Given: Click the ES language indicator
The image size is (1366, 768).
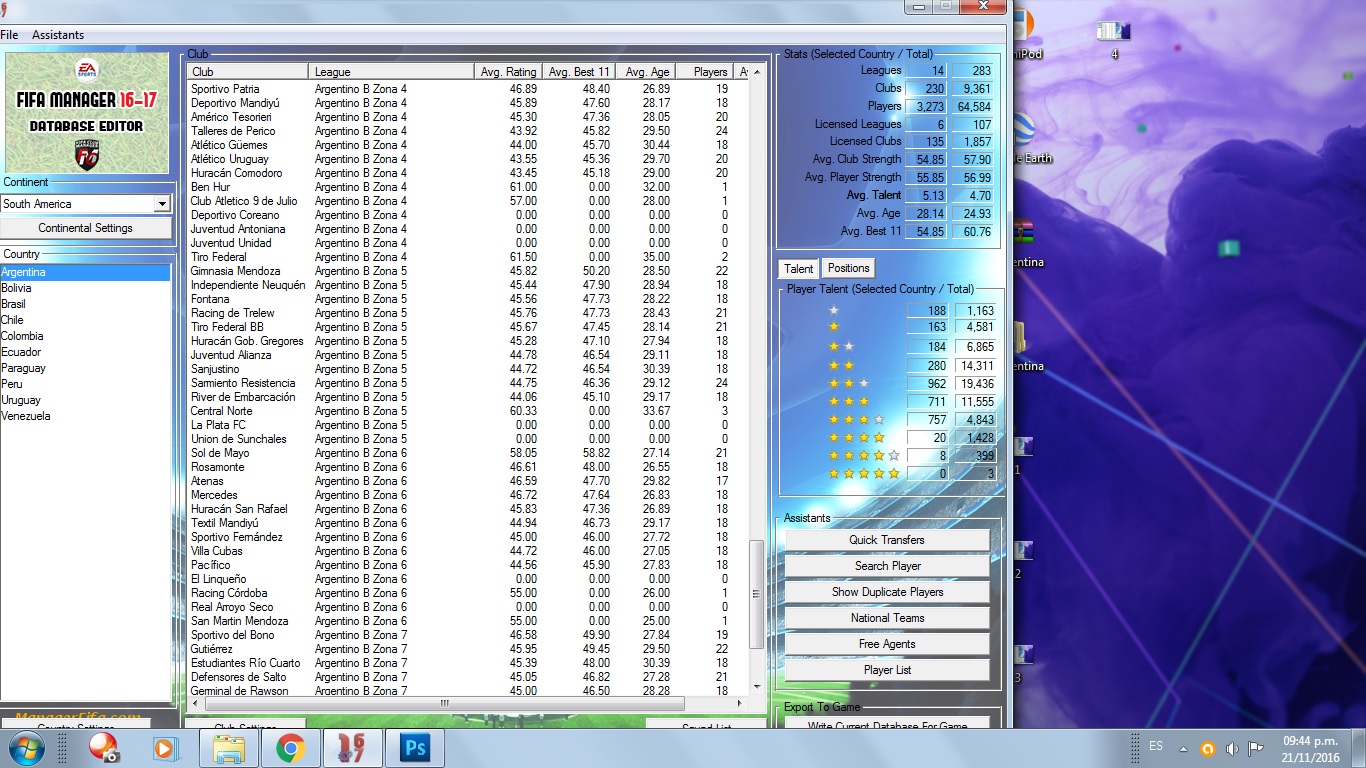Looking at the screenshot, I should 1156,747.
